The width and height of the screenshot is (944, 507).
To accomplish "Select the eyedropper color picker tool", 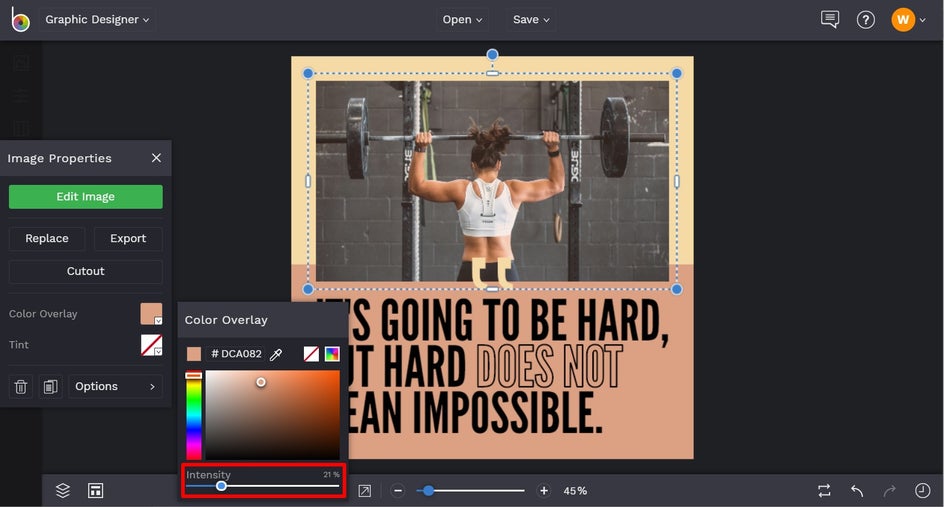I will click(276, 355).
